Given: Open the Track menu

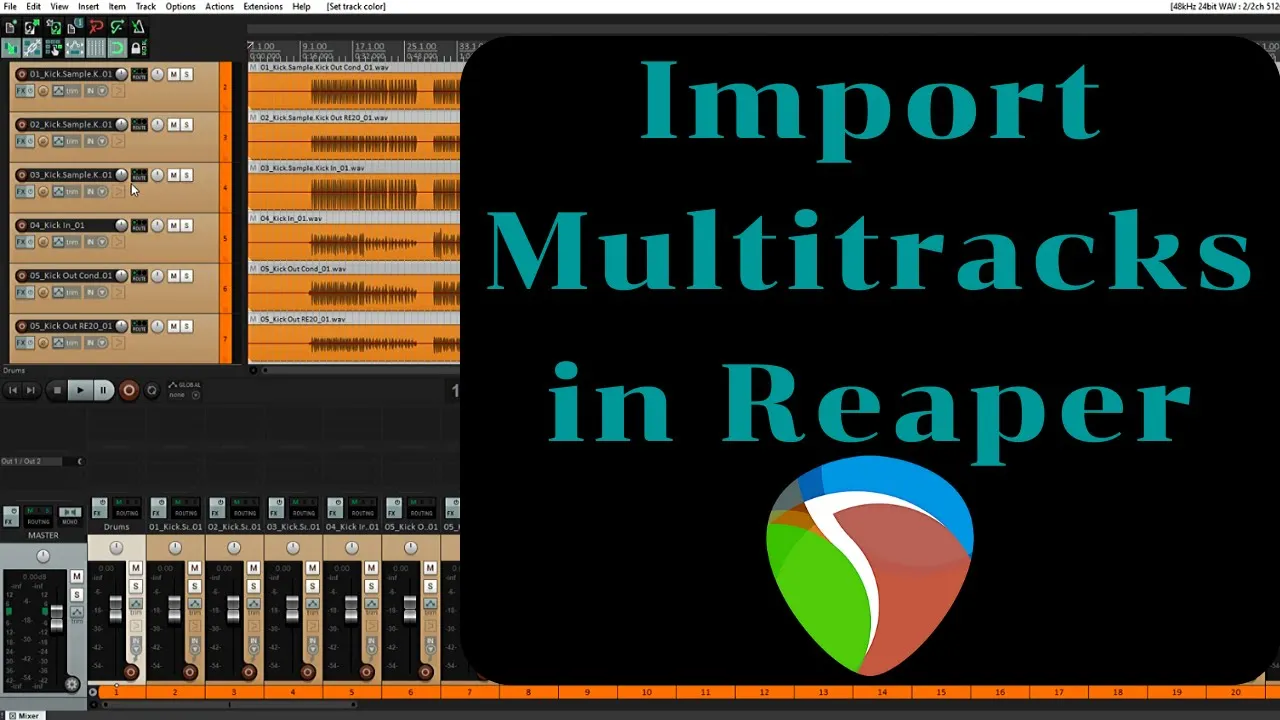Looking at the screenshot, I should point(146,6).
